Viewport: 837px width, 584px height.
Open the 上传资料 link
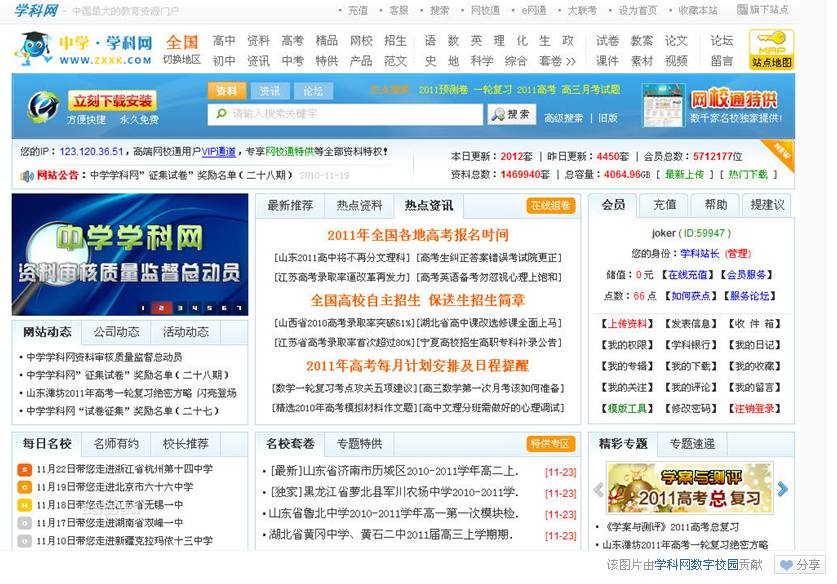click(x=627, y=324)
